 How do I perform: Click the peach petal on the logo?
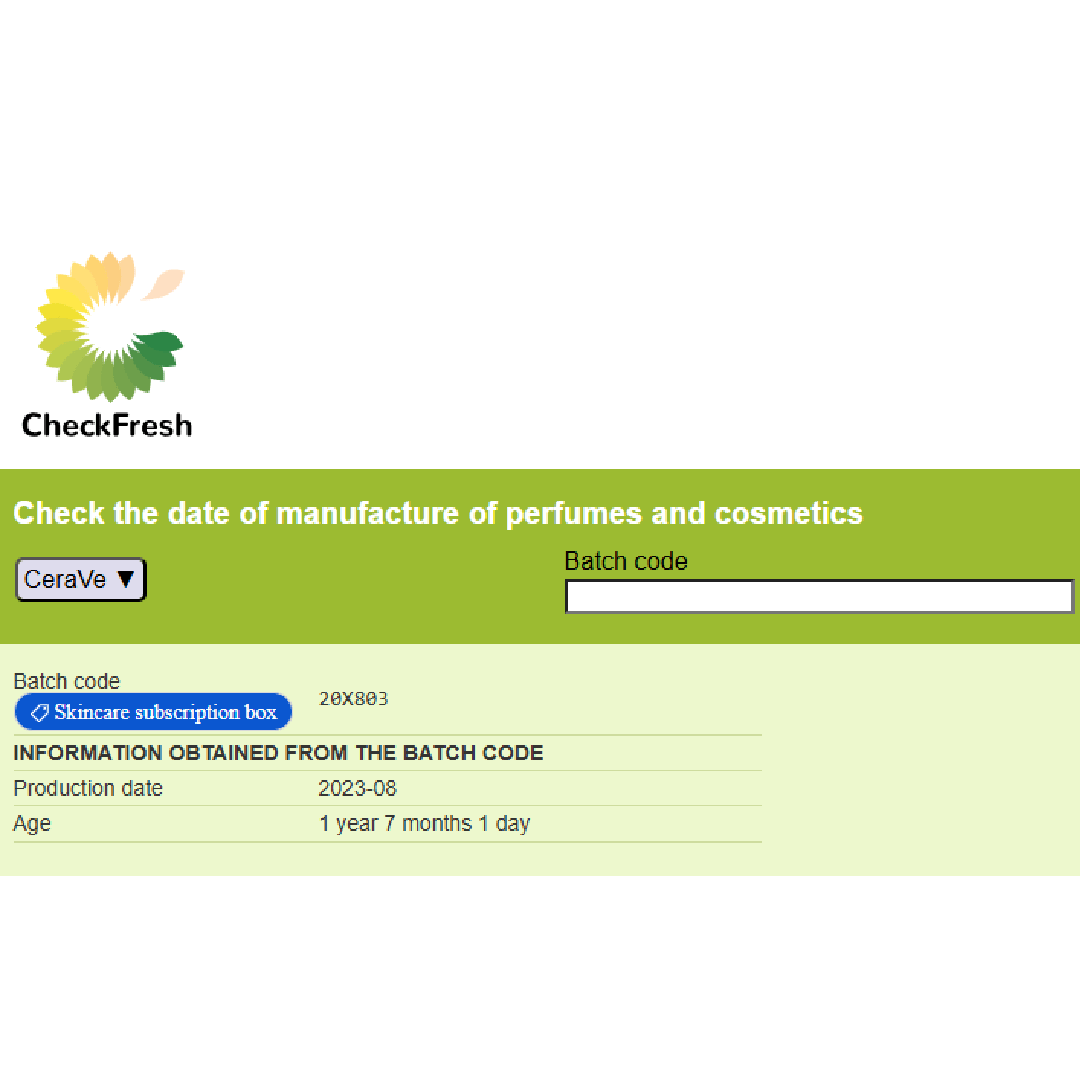pyautogui.click(x=164, y=284)
